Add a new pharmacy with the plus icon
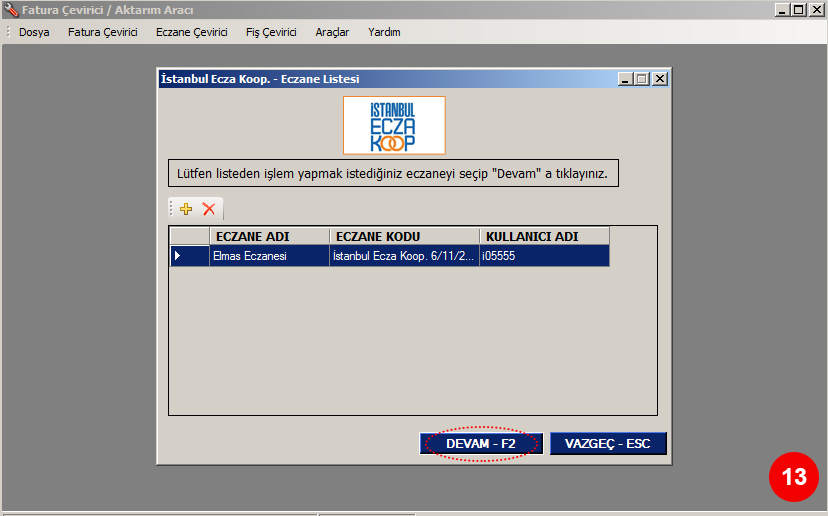 click(x=186, y=209)
